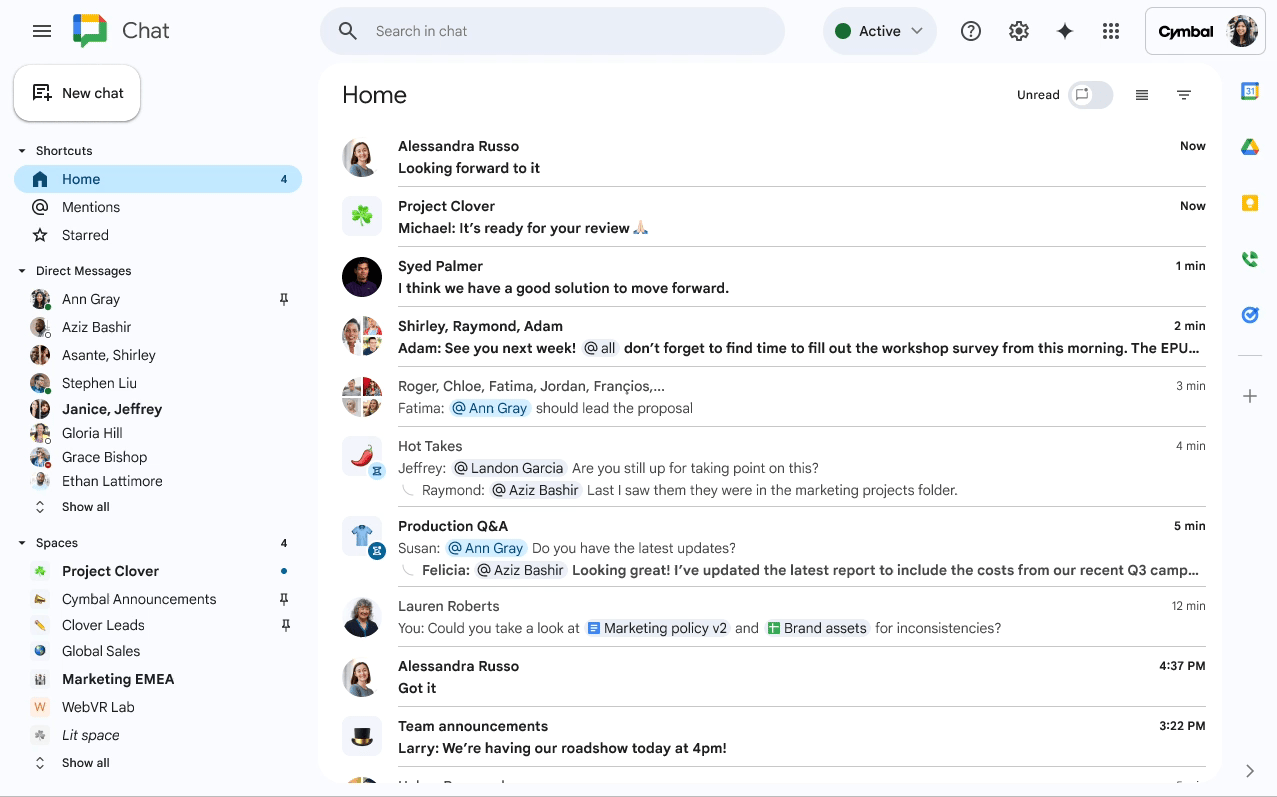Open the Google apps launcher grid
Screen dimensions: 1277x797
click(x=1110, y=31)
